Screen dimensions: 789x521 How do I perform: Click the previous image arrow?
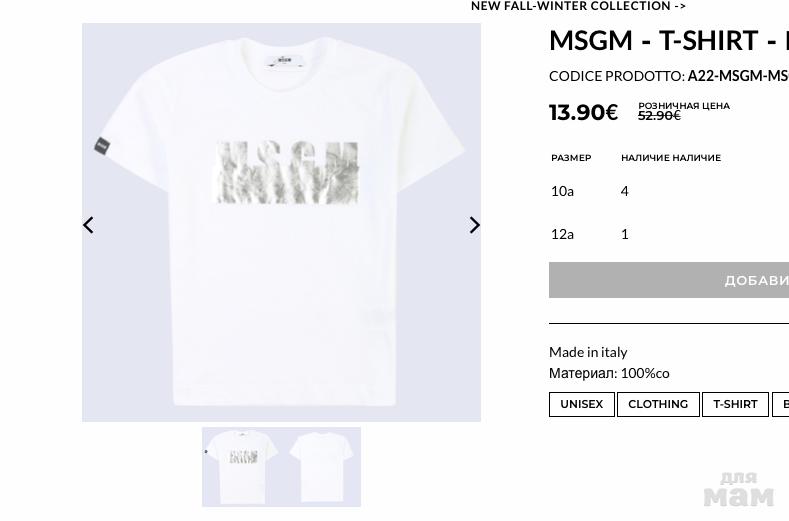89,225
